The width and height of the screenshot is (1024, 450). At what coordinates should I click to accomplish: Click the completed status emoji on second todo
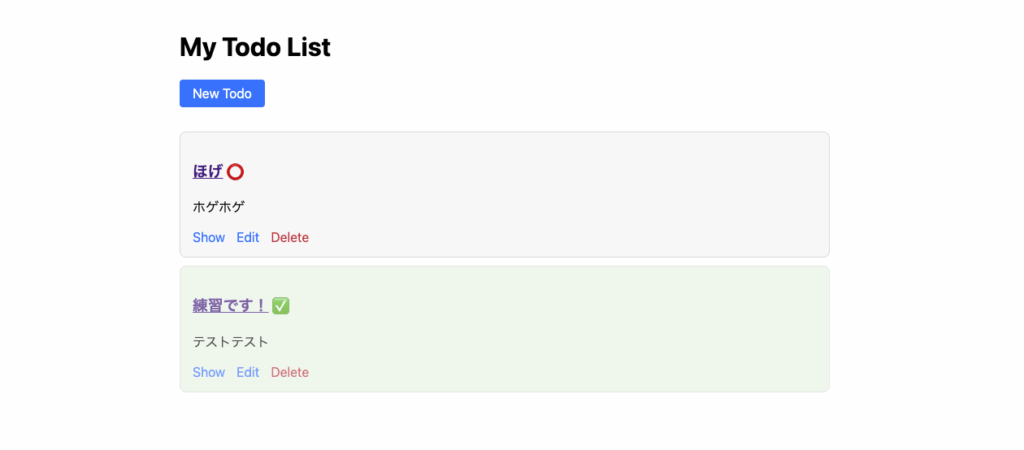(281, 306)
